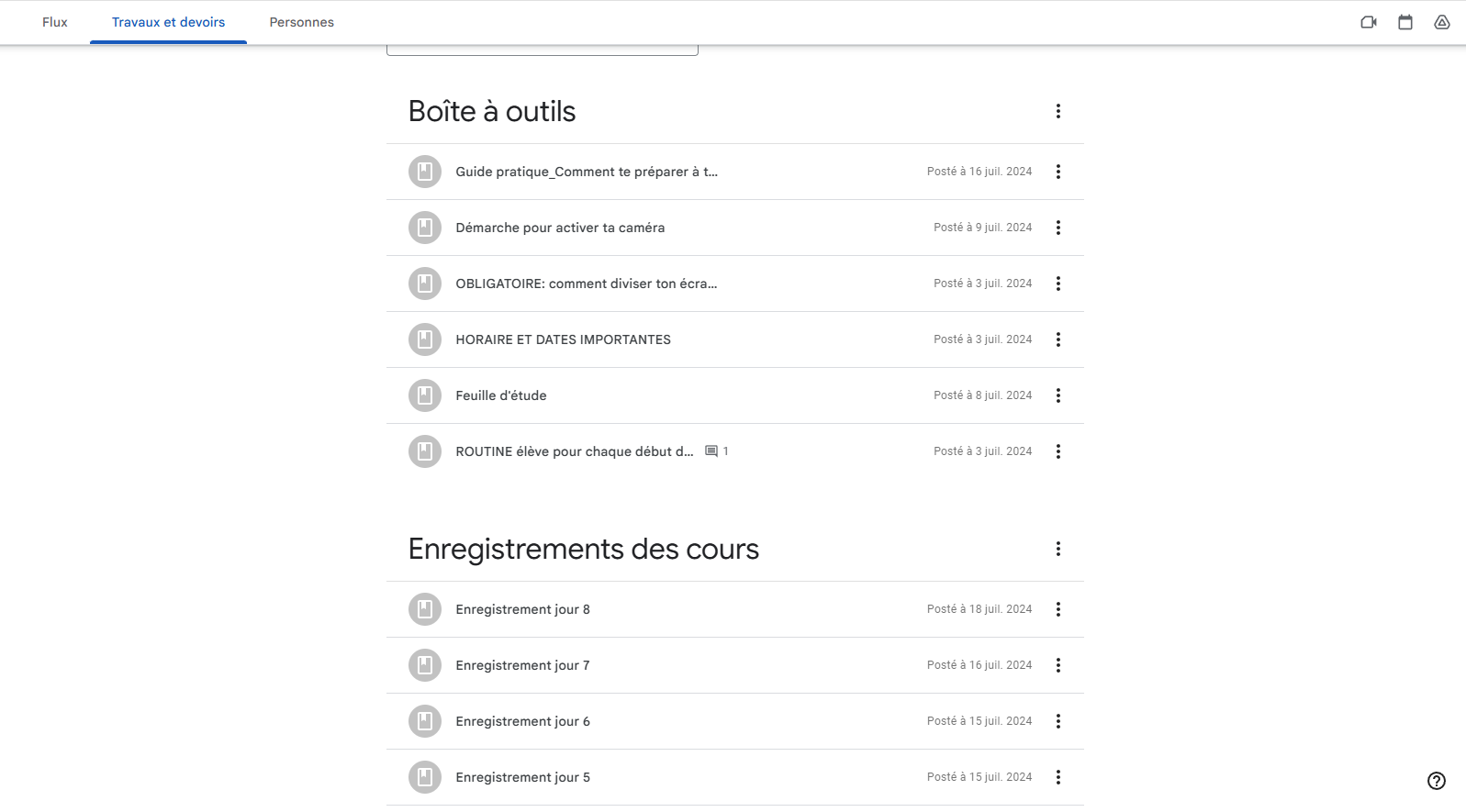Open the Feuille d'étude material
1466x812 pixels.
(x=501, y=395)
